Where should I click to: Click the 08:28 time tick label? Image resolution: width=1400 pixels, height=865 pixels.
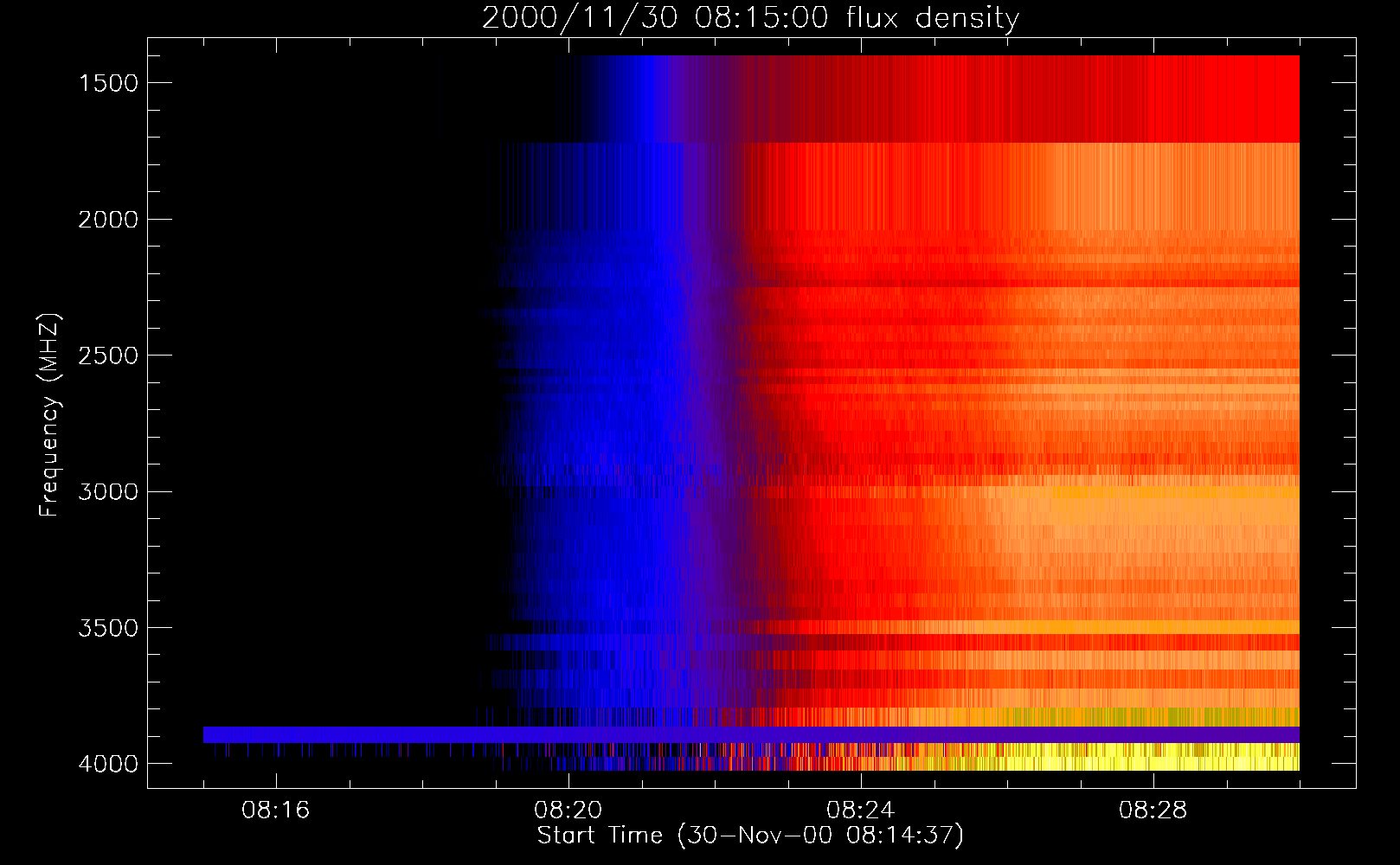(x=1153, y=811)
